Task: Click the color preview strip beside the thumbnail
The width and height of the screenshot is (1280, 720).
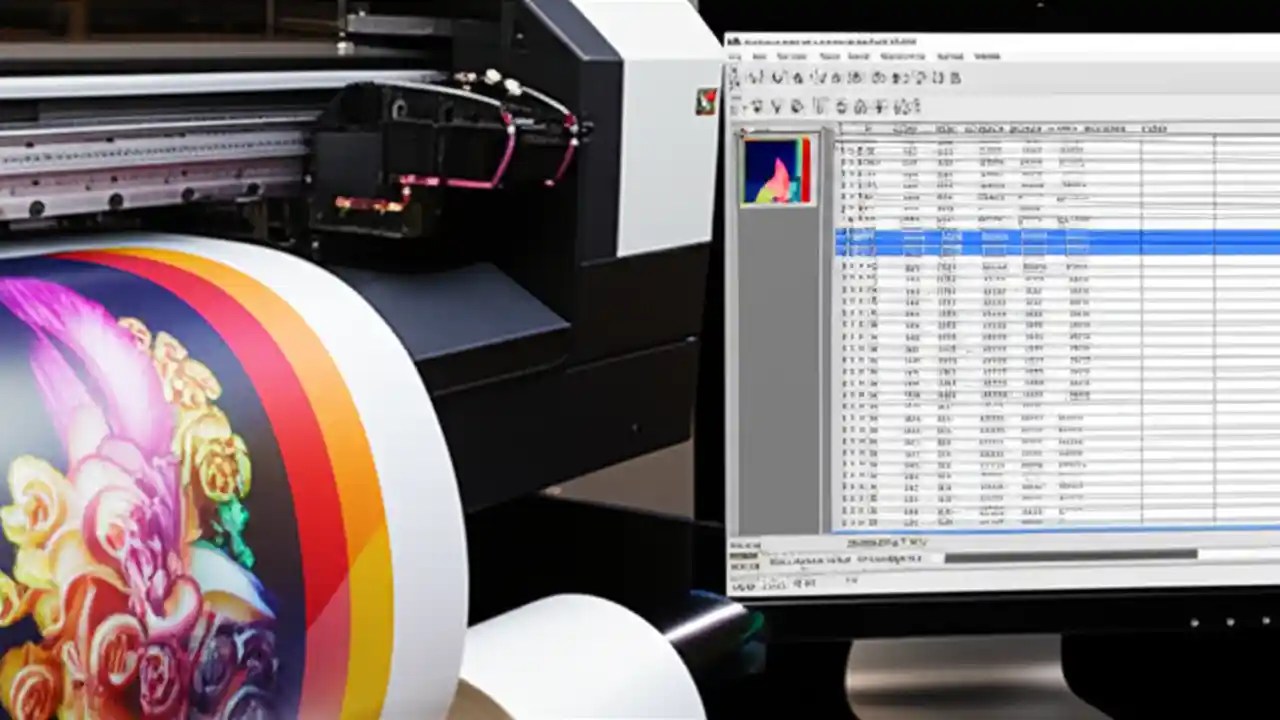Action: point(806,170)
